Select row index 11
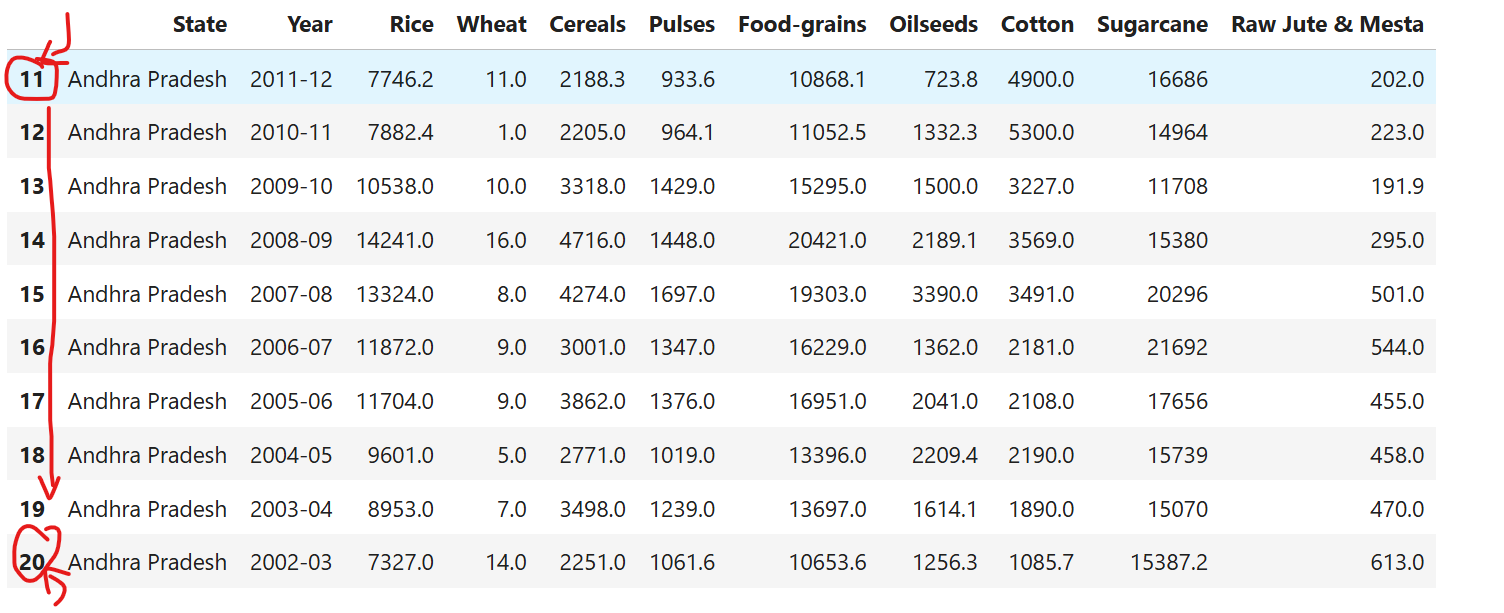The width and height of the screenshot is (1504, 613). (32, 79)
